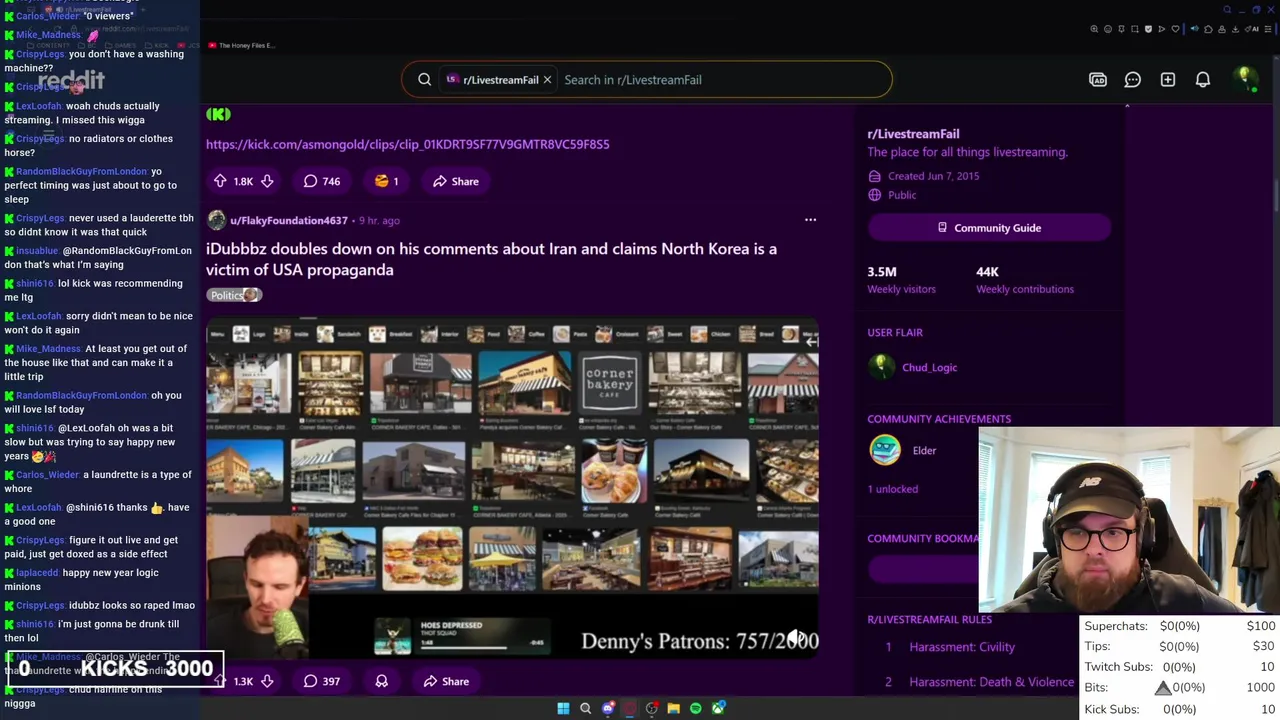The width and height of the screenshot is (1280, 720).
Task: Open Reddit chat icon
Action: [1133, 80]
